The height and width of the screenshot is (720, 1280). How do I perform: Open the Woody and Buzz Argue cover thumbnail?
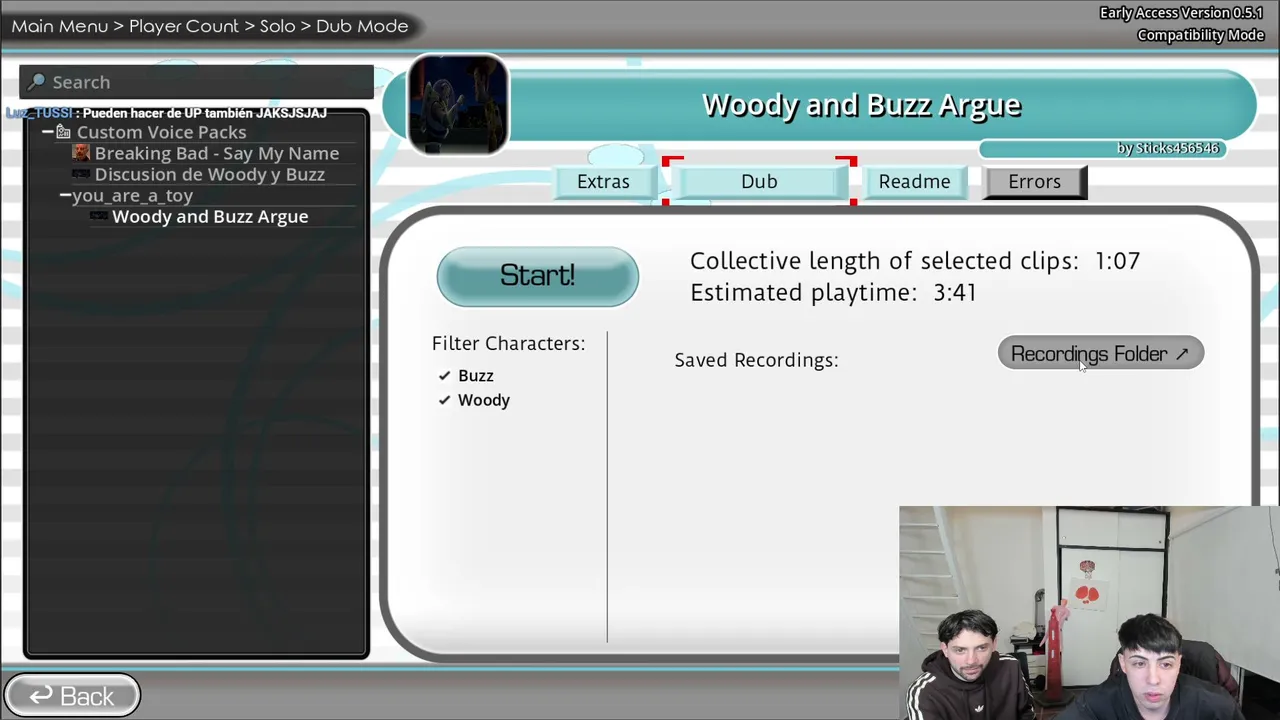click(x=458, y=105)
